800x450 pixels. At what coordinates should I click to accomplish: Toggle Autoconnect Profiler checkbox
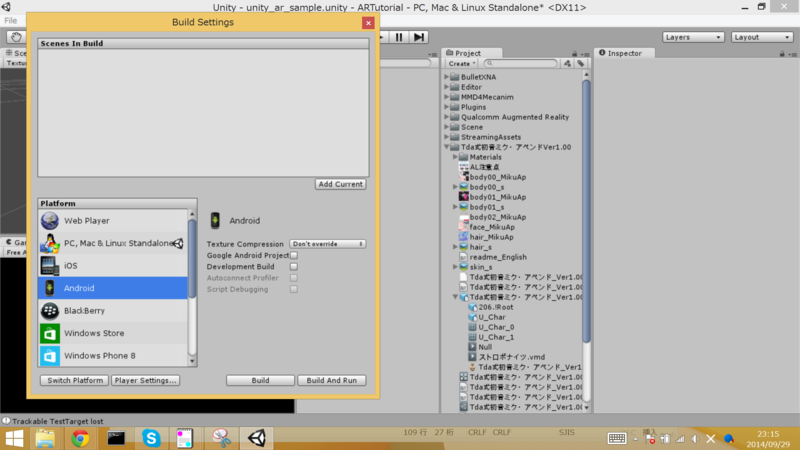(x=294, y=278)
